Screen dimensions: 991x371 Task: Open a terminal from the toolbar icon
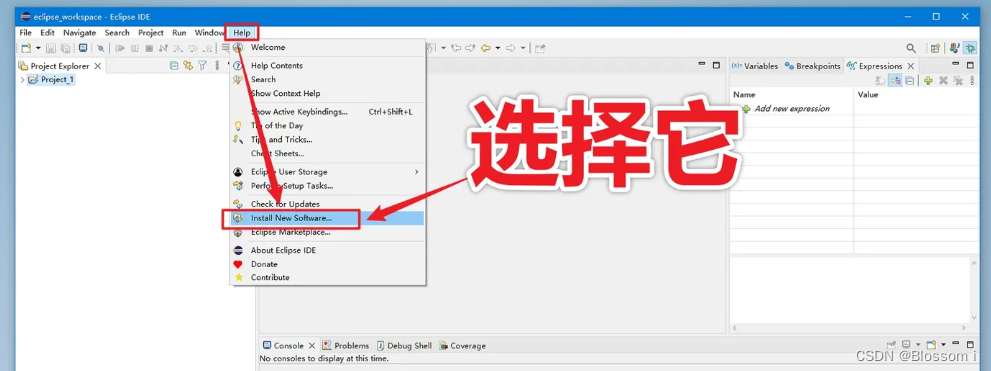[83, 48]
